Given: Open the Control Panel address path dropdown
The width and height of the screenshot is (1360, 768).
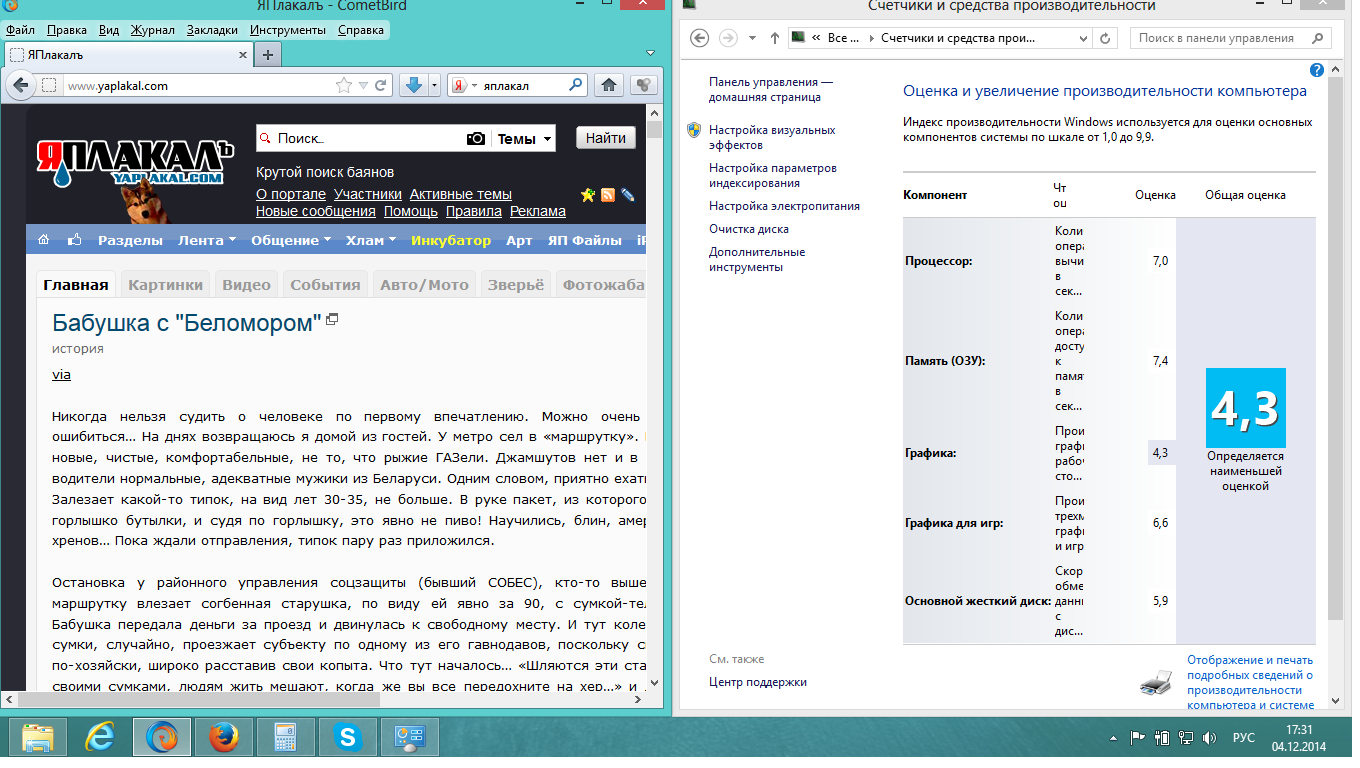Looking at the screenshot, I should [x=1083, y=39].
